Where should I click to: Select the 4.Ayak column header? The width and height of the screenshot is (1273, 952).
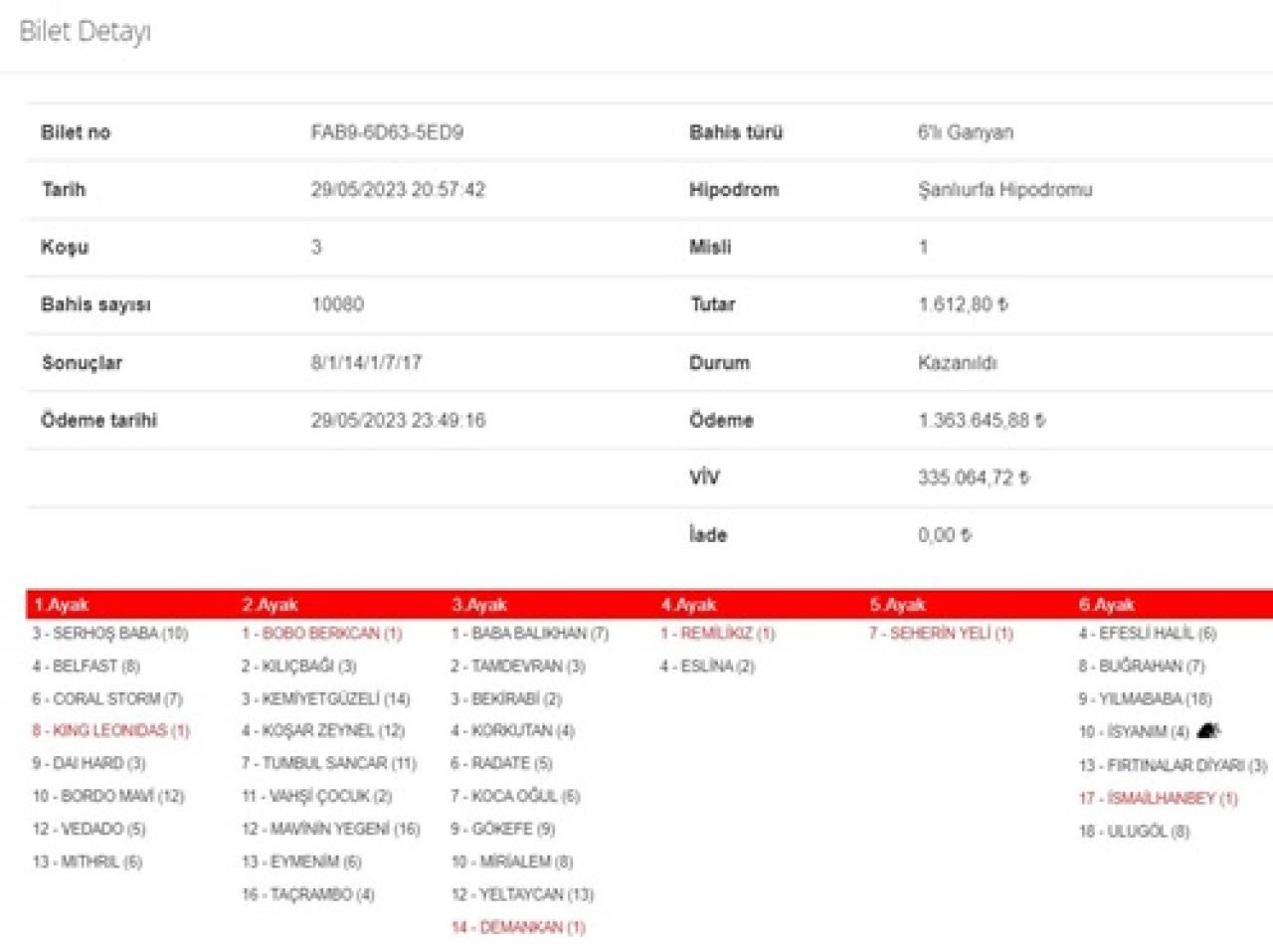688,605
